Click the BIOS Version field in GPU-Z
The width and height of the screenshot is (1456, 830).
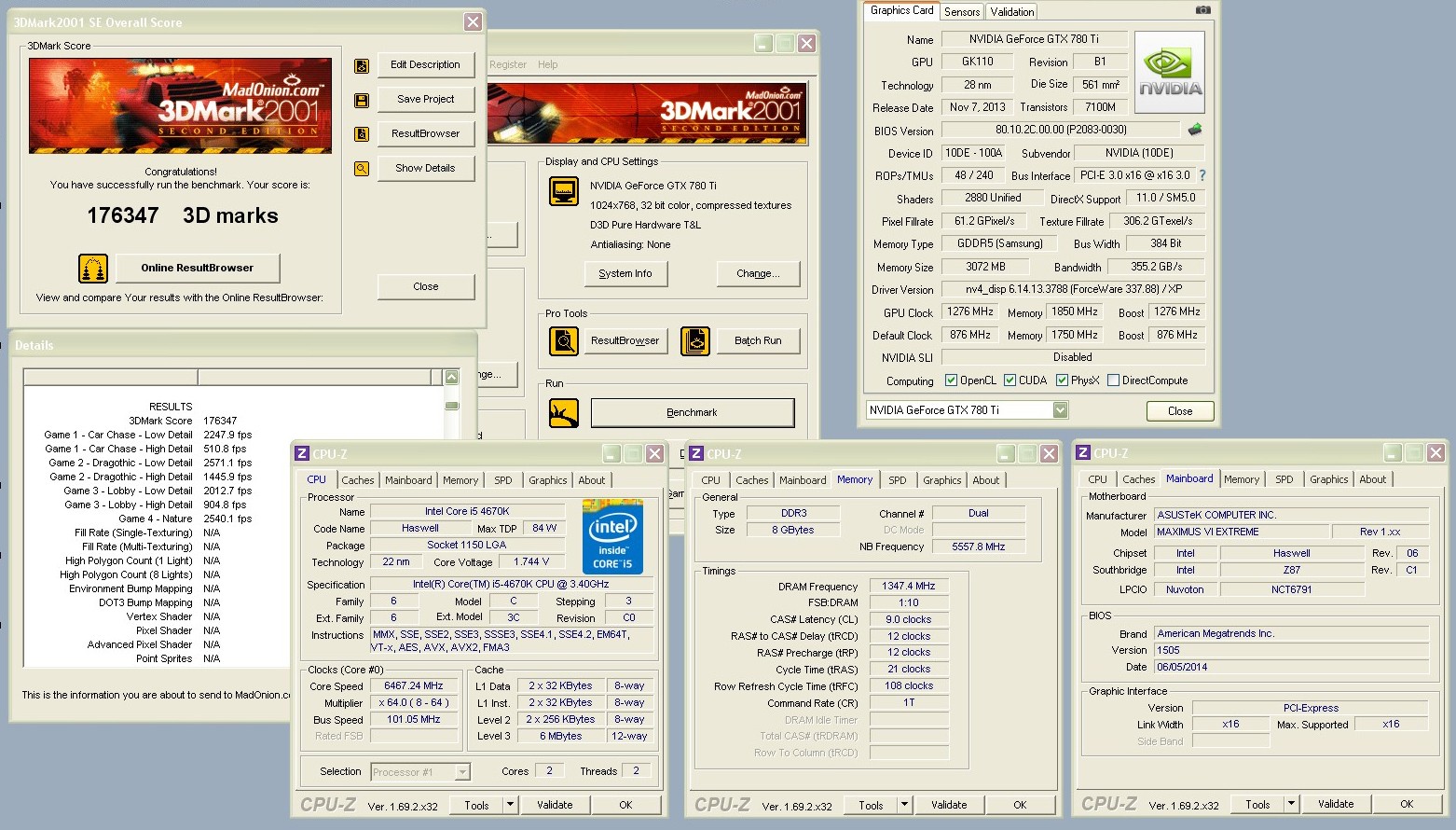point(1061,131)
